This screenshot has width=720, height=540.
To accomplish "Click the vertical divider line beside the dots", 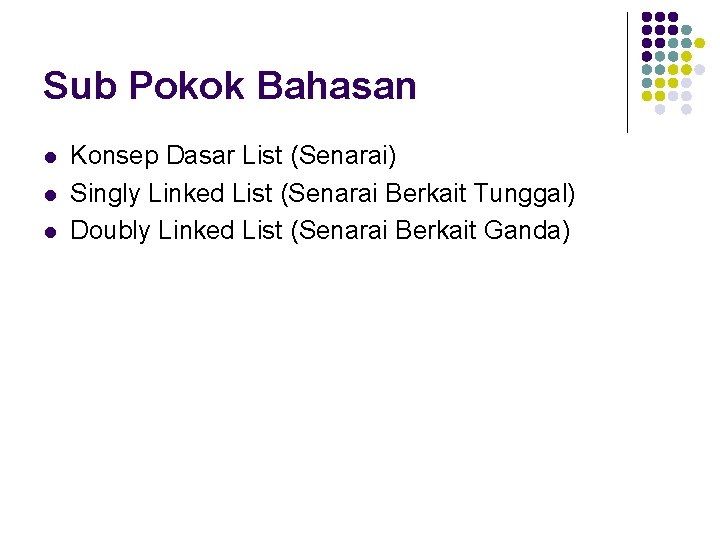I will [627, 73].
